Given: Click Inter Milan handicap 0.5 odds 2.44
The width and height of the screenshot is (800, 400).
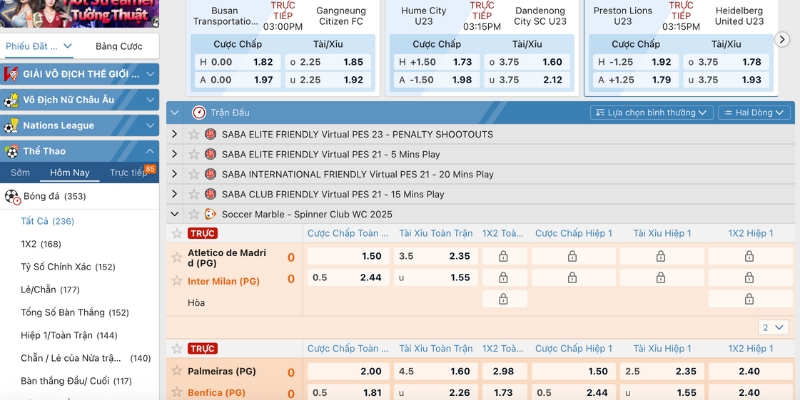Looking at the screenshot, I should point(348,278).
